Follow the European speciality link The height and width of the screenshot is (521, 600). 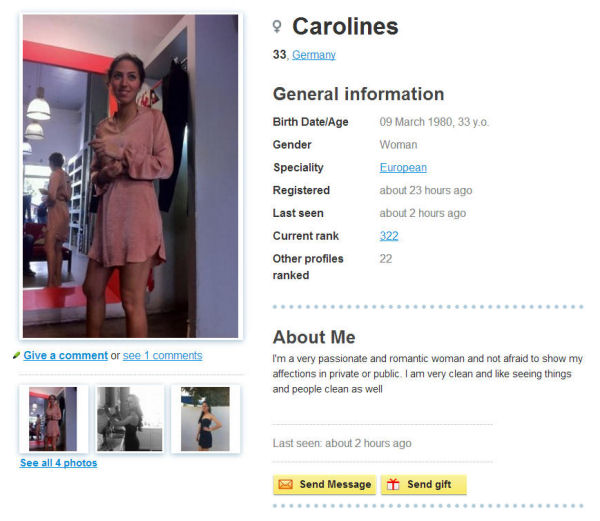click(403, 168)
